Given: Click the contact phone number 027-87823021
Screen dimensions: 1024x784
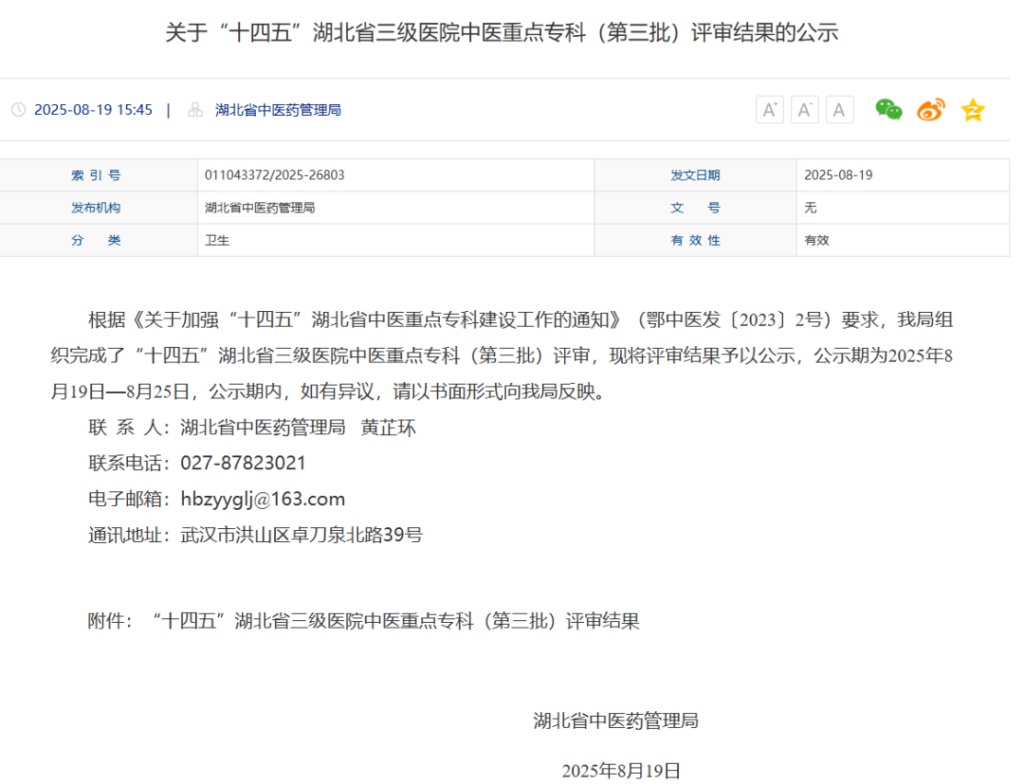Looking at the screenshot, I should click(243, 463).
